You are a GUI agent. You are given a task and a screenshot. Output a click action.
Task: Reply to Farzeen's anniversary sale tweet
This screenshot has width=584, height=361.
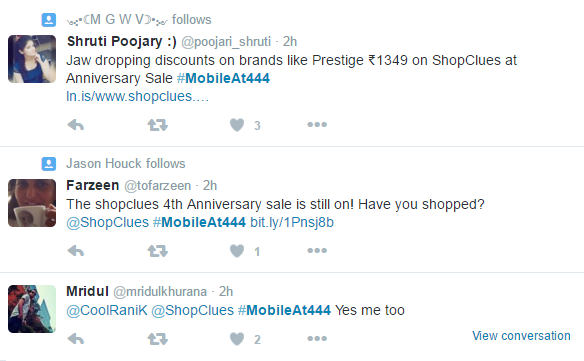76,251
